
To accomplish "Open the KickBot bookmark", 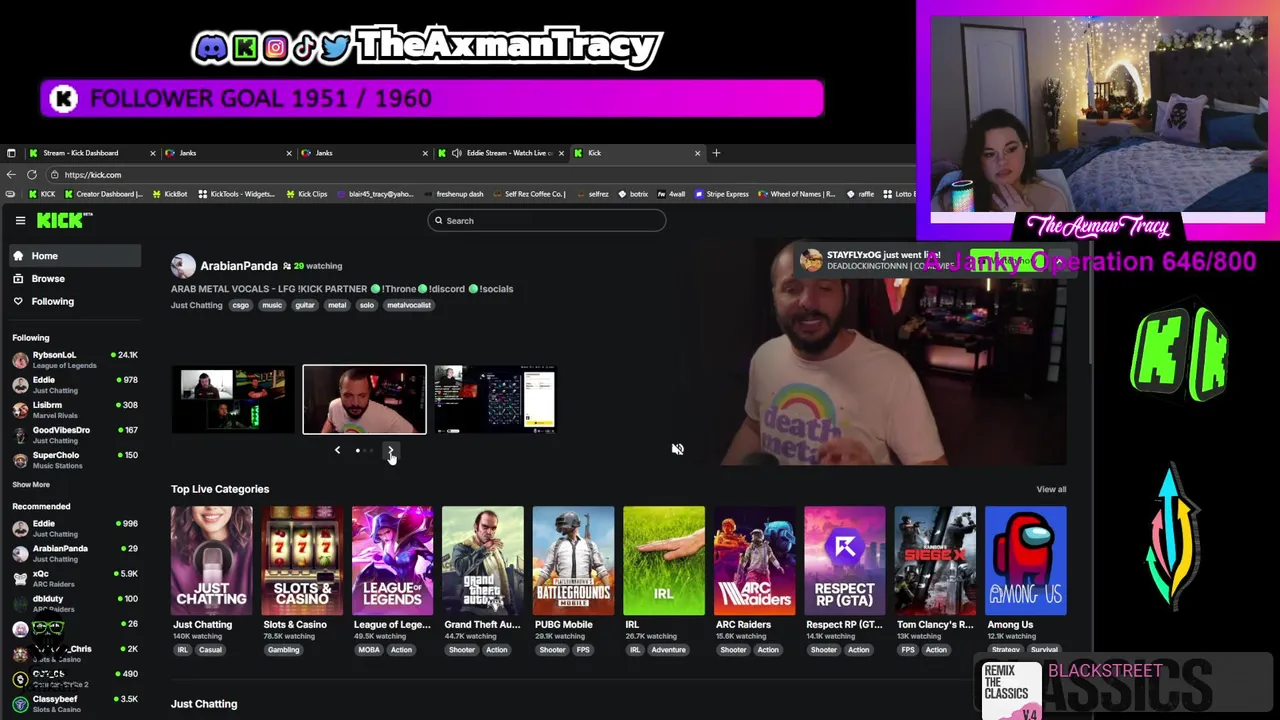I will click(x=170, y=194).
